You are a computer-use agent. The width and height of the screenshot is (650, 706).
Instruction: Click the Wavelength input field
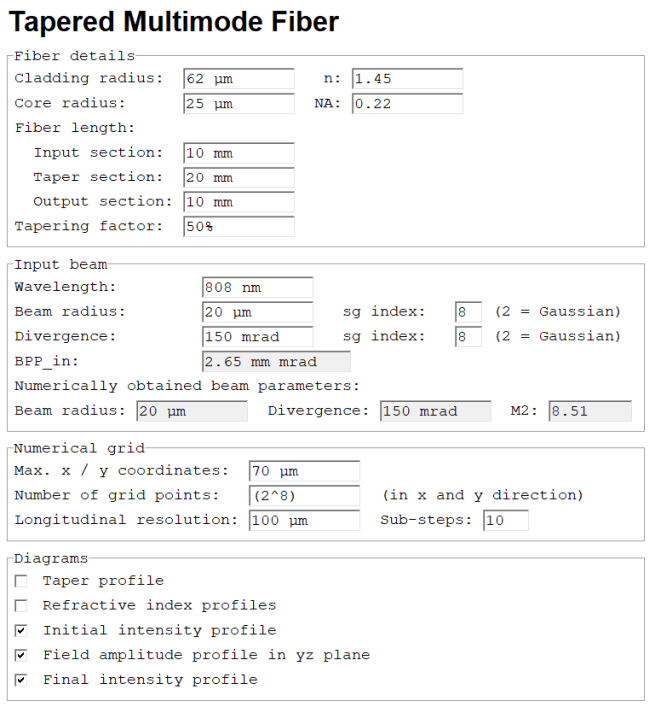(258, 287)
